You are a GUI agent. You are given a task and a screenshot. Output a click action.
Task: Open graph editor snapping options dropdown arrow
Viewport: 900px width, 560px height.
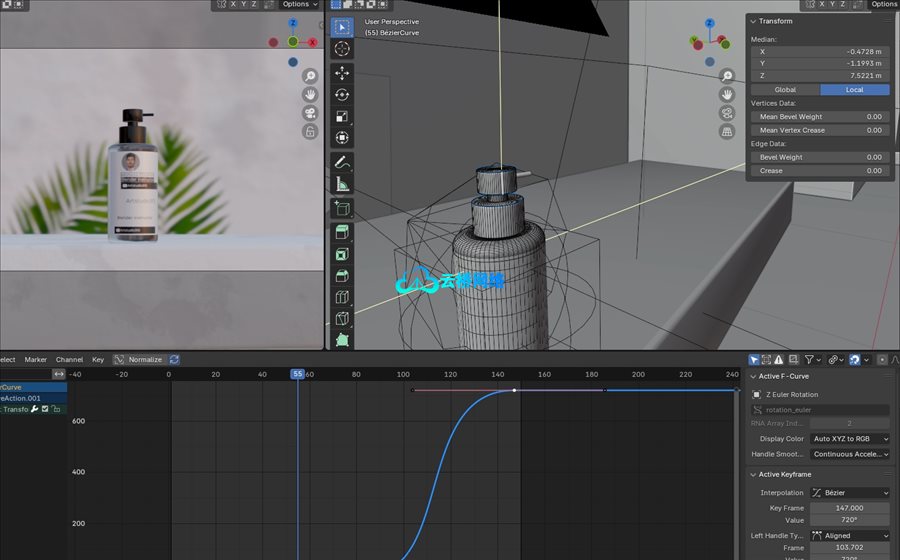(x=867, y=360)
